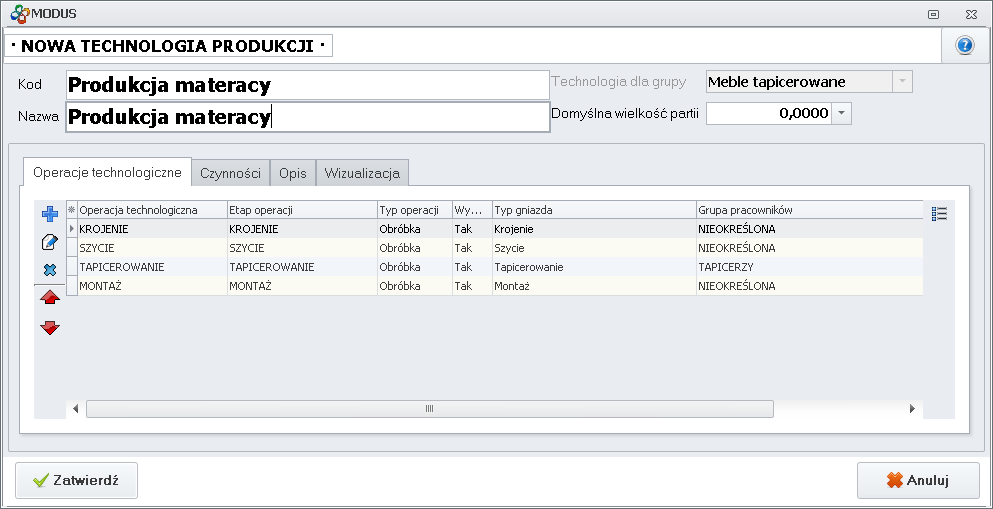Screen dimensions: 993x509
Task: Sort by the Typ gniazda column header
Action: coord(593,210)
